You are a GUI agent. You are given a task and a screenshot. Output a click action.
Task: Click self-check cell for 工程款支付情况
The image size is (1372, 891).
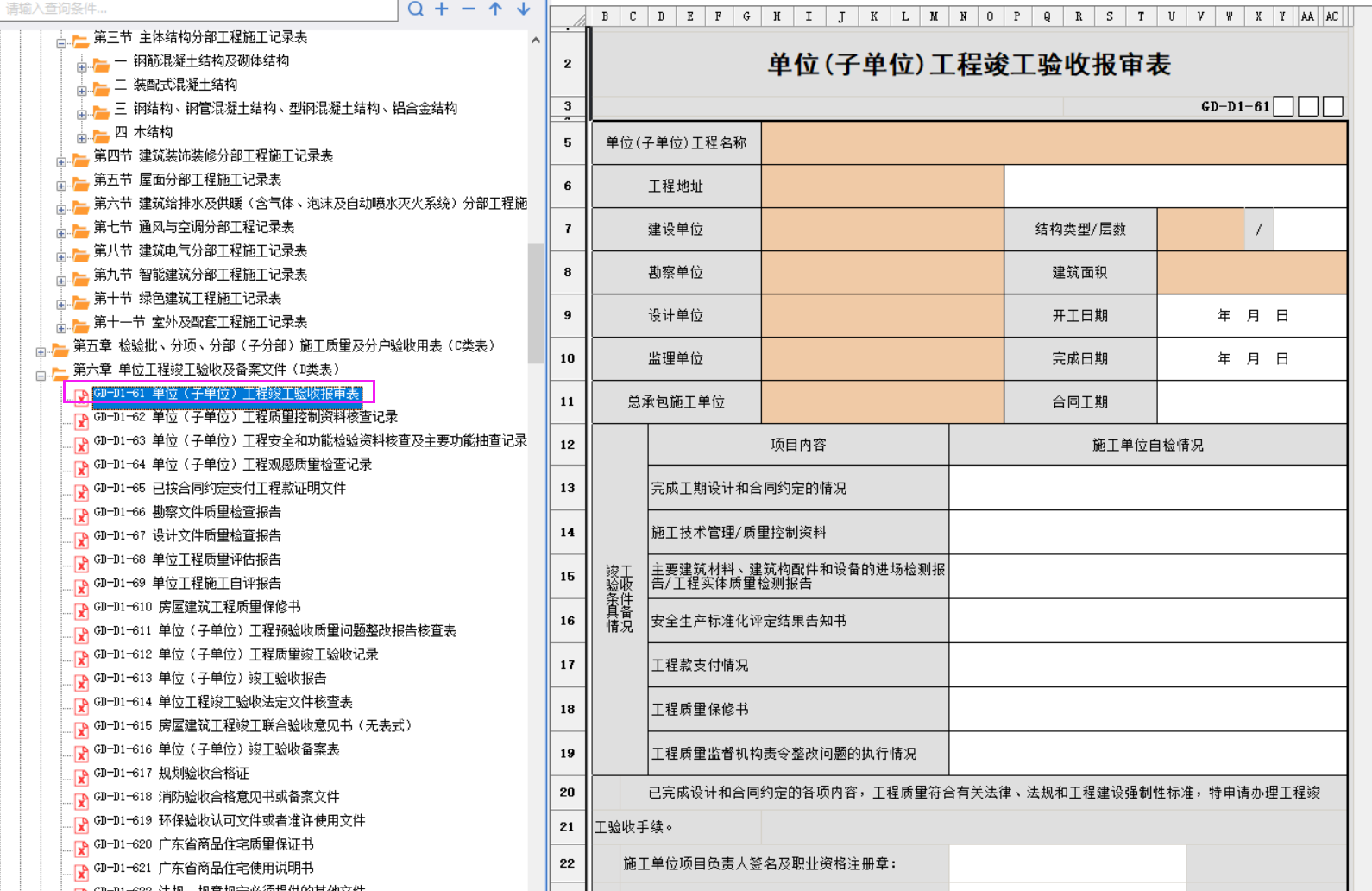click(1148, 665)
